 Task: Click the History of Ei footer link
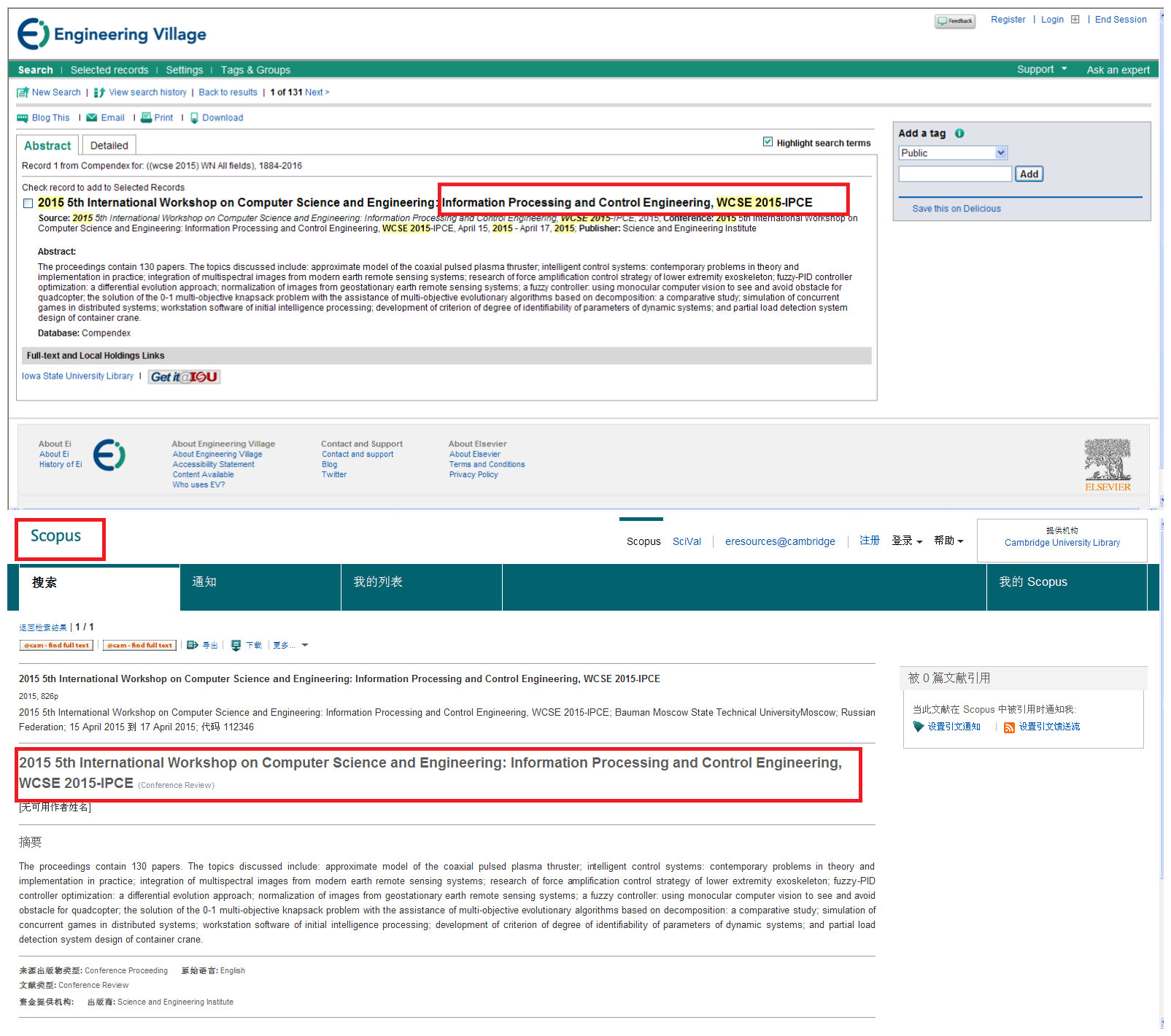pyautogui.click(x=61, y=465)
